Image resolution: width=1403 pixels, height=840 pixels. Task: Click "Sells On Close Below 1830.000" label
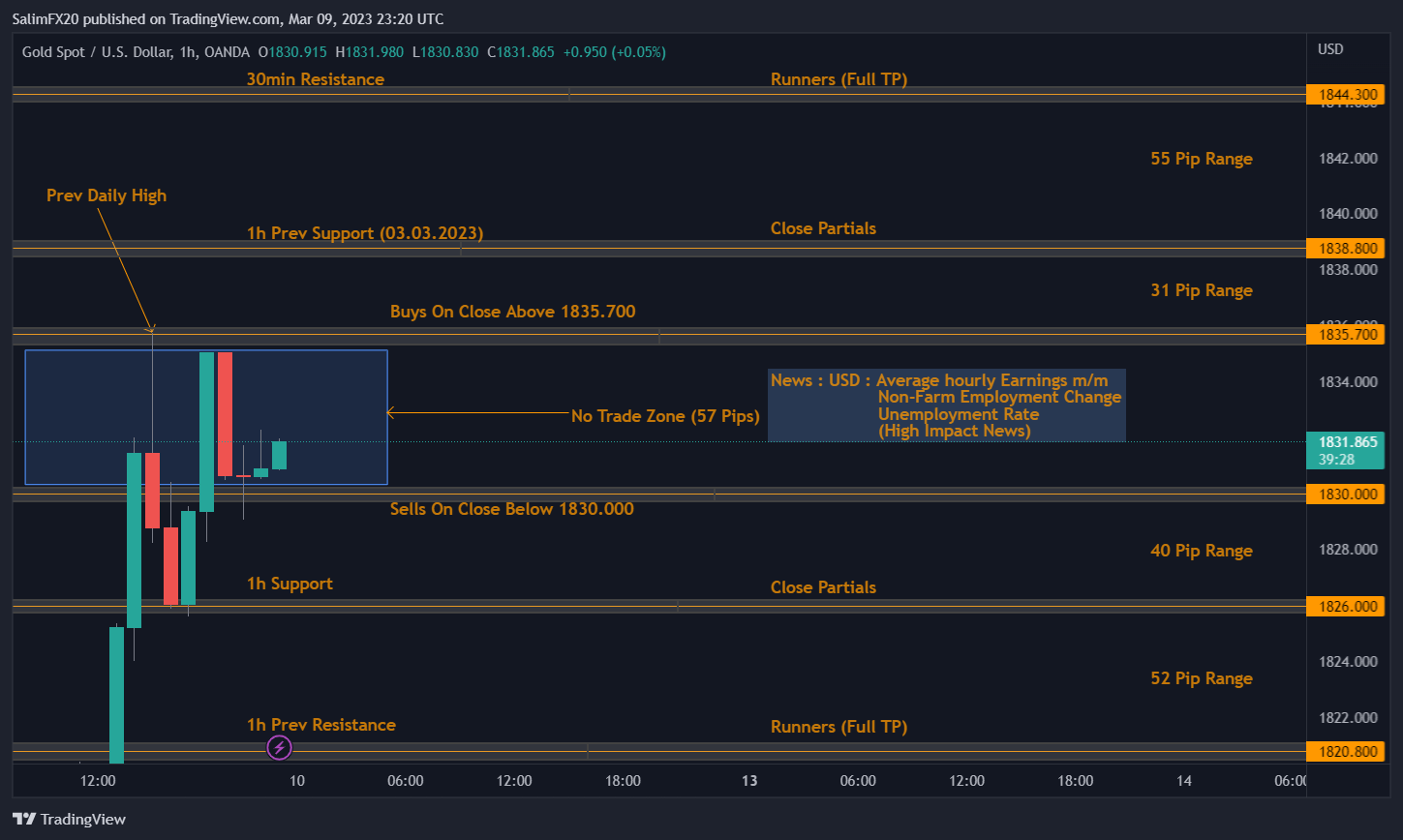pyautogui.click(x=511, y=509)
